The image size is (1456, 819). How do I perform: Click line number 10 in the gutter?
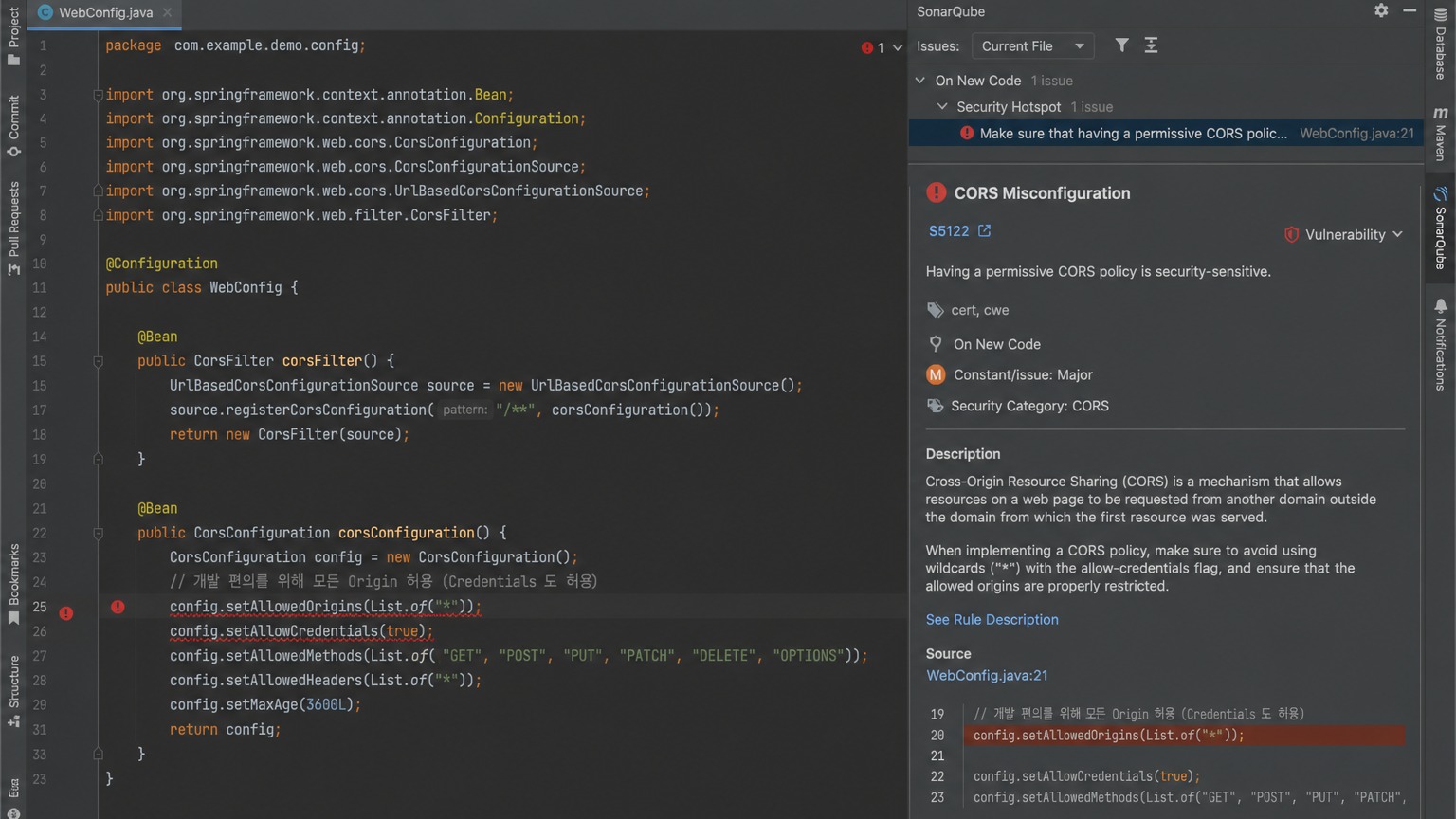(x=39, y=264)
